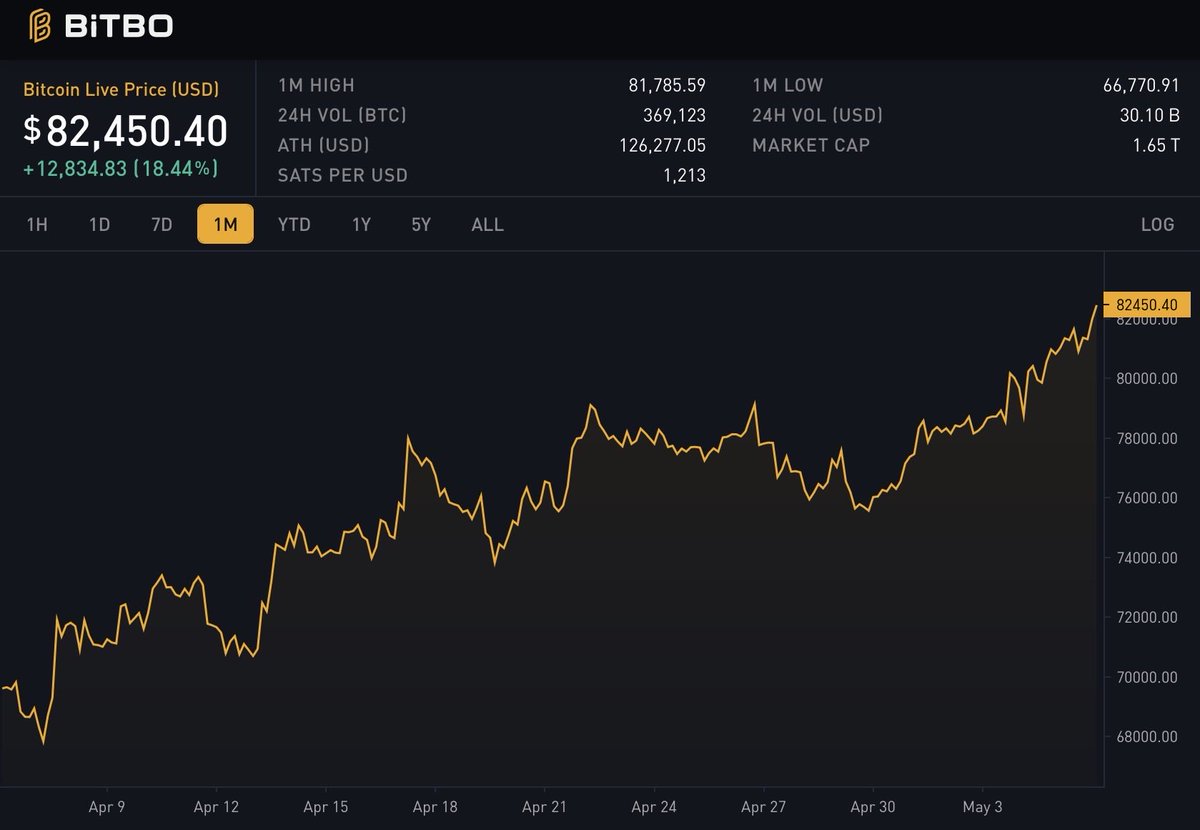Click the Apr 18 date label

click(x=435, y=807)
